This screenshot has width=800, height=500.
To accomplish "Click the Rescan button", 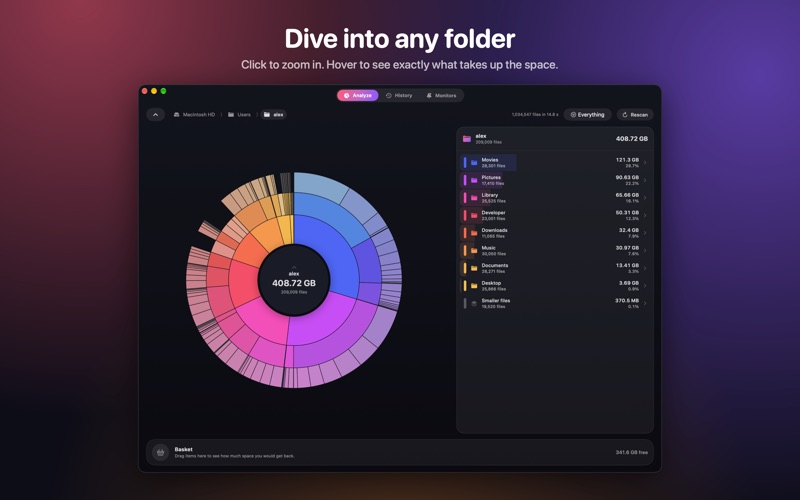I will pos(635,115).
